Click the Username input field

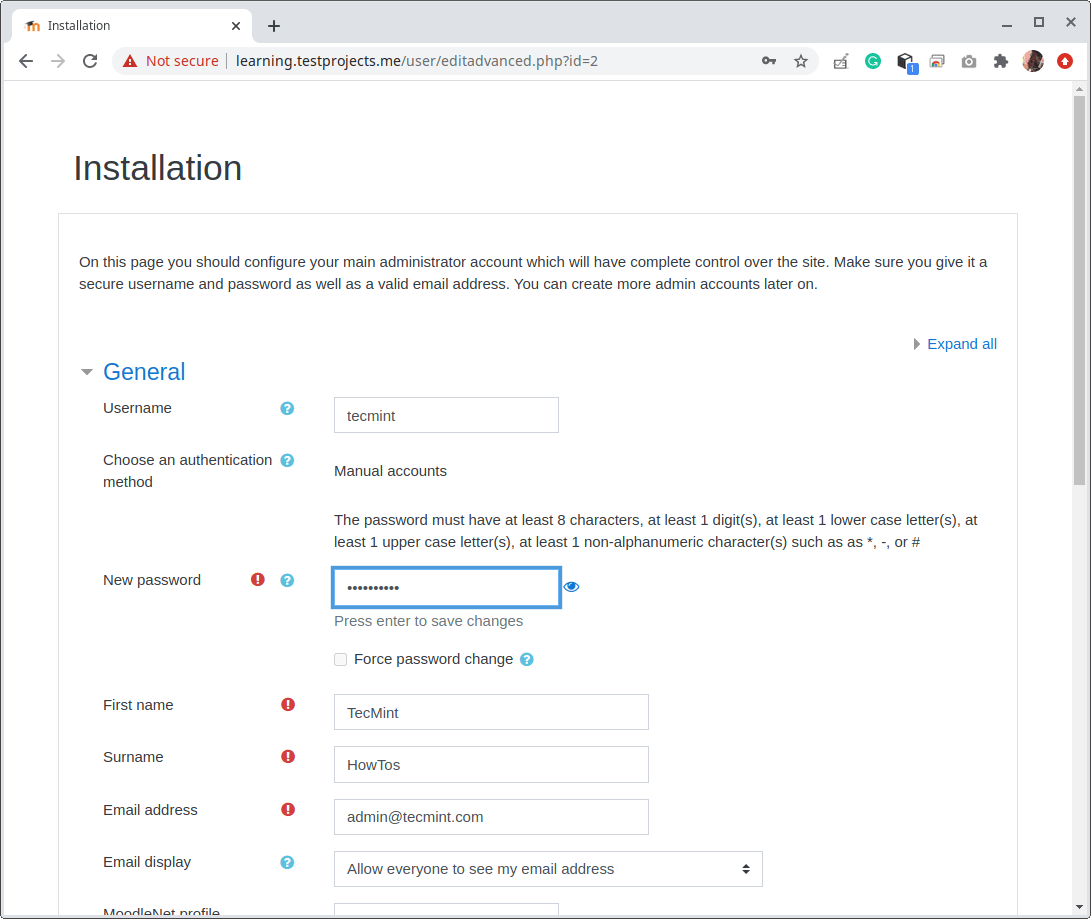pyautogui.click(x=446, y=415)
